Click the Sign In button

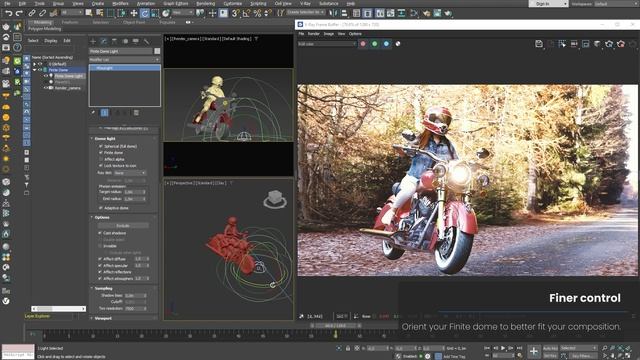548,4
